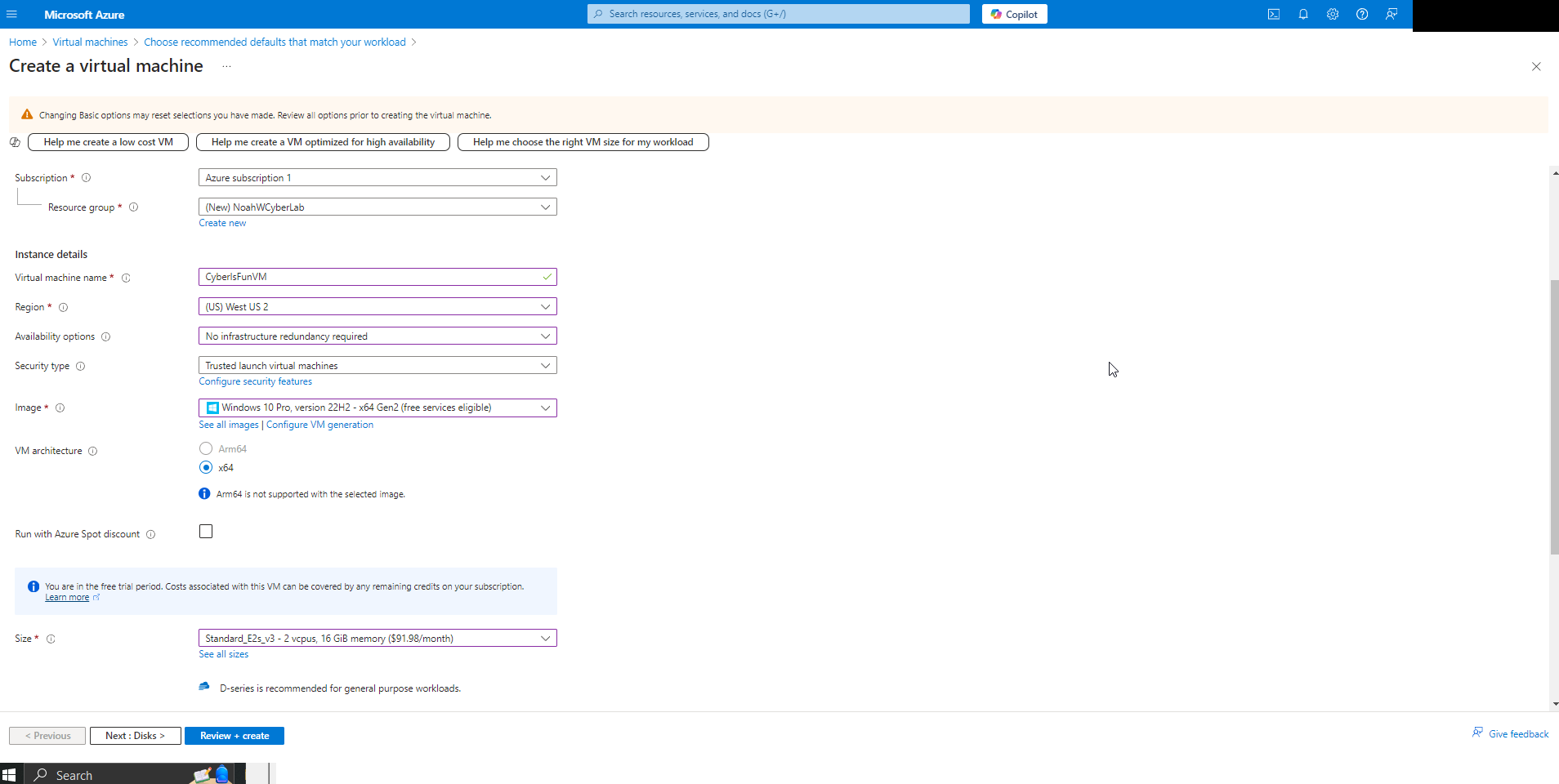Click the Copilot suggestions icon
This screenshot has width=1559, height=784.
tap(15, 142)
